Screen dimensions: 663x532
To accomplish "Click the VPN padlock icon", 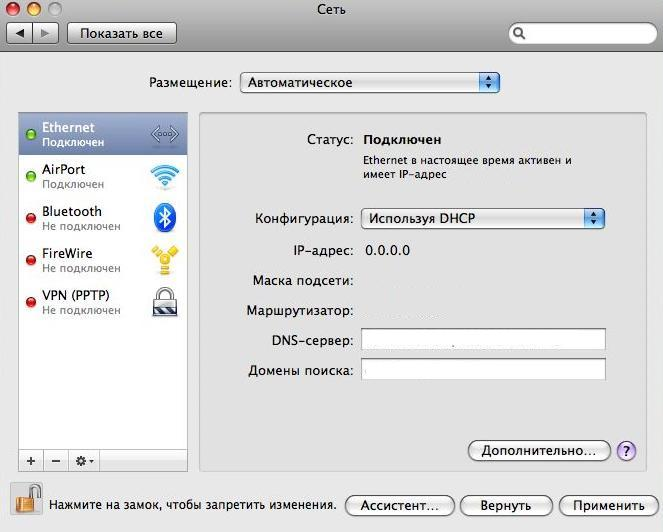I will click(165, 302).
